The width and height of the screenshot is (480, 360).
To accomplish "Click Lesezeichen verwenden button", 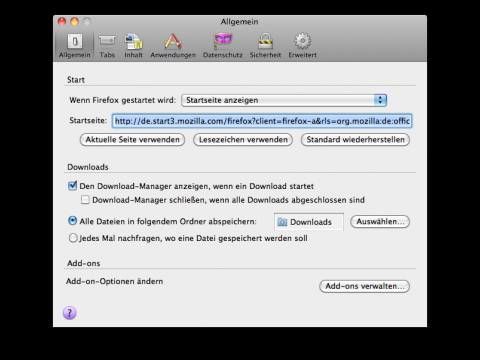I will tap(243, 140).
